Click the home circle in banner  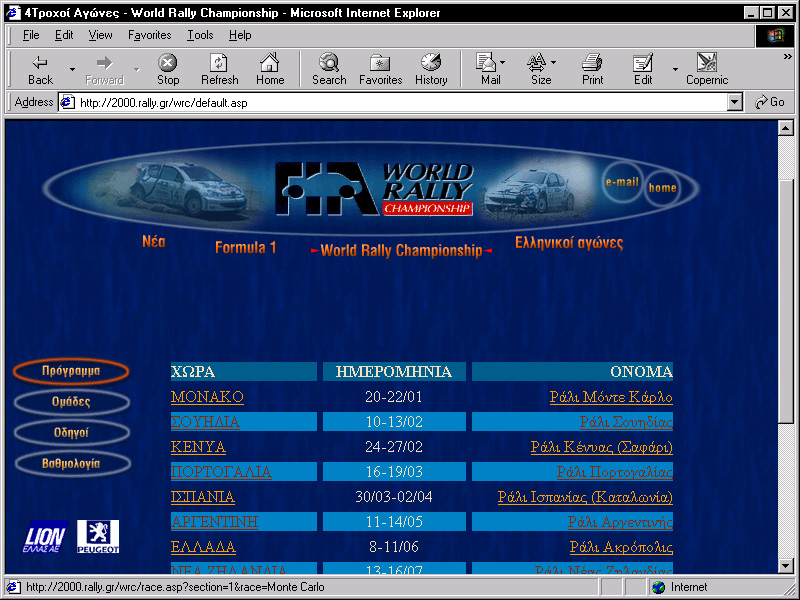click(x=662, y=188)
